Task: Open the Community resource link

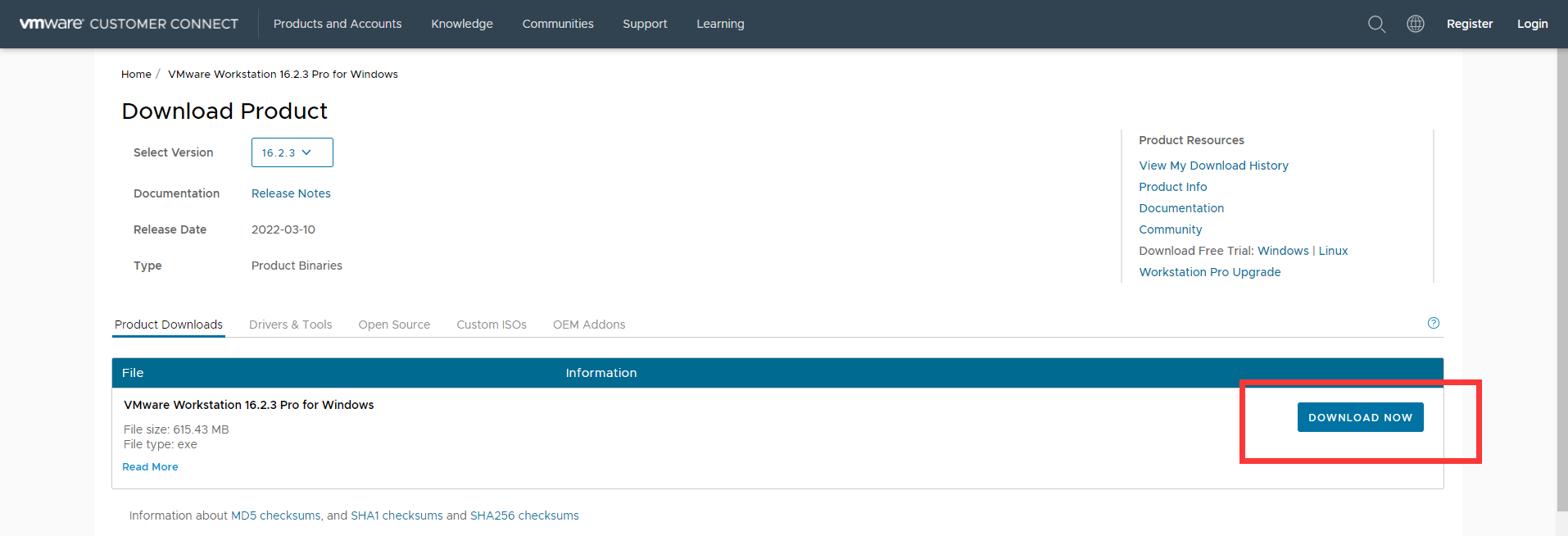Action: click(x=1170, y=229)
